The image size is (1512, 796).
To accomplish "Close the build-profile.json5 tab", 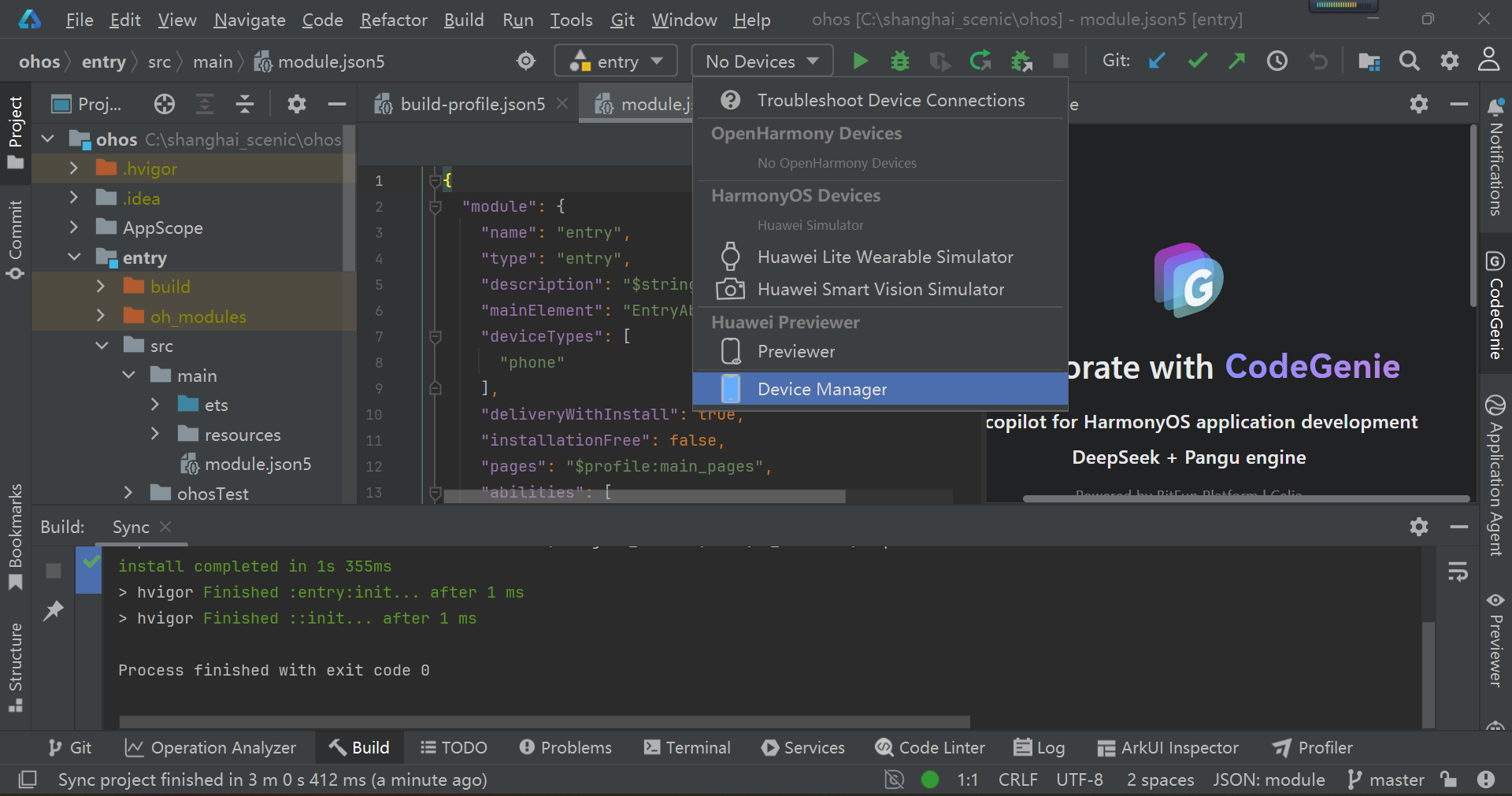I will pyautogui.click(x=562, y=103).
